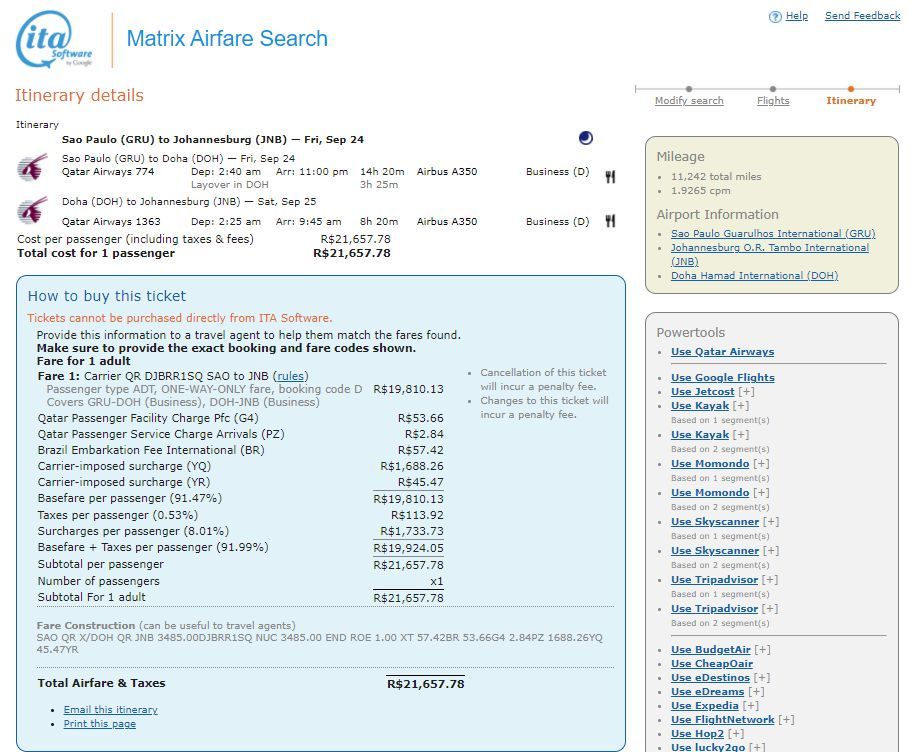Click the Help question mark icon

click(775, 17)
